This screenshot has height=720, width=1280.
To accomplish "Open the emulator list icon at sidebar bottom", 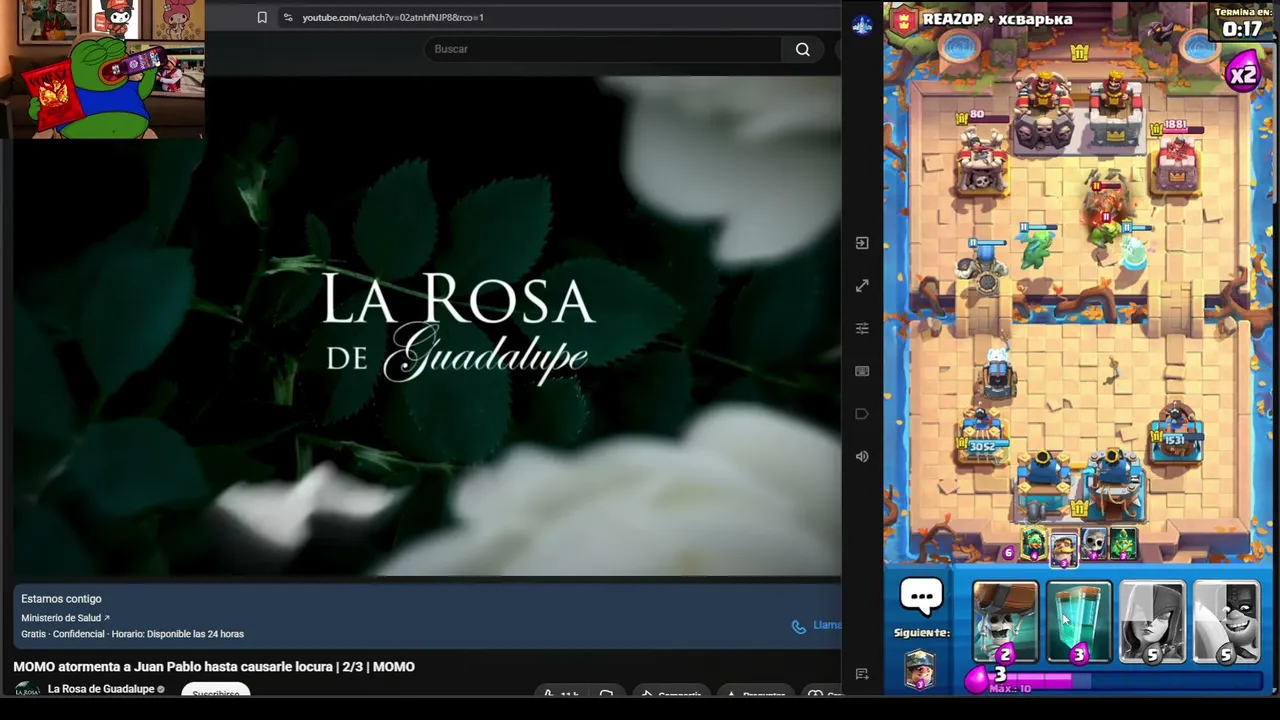I will 862,675.
